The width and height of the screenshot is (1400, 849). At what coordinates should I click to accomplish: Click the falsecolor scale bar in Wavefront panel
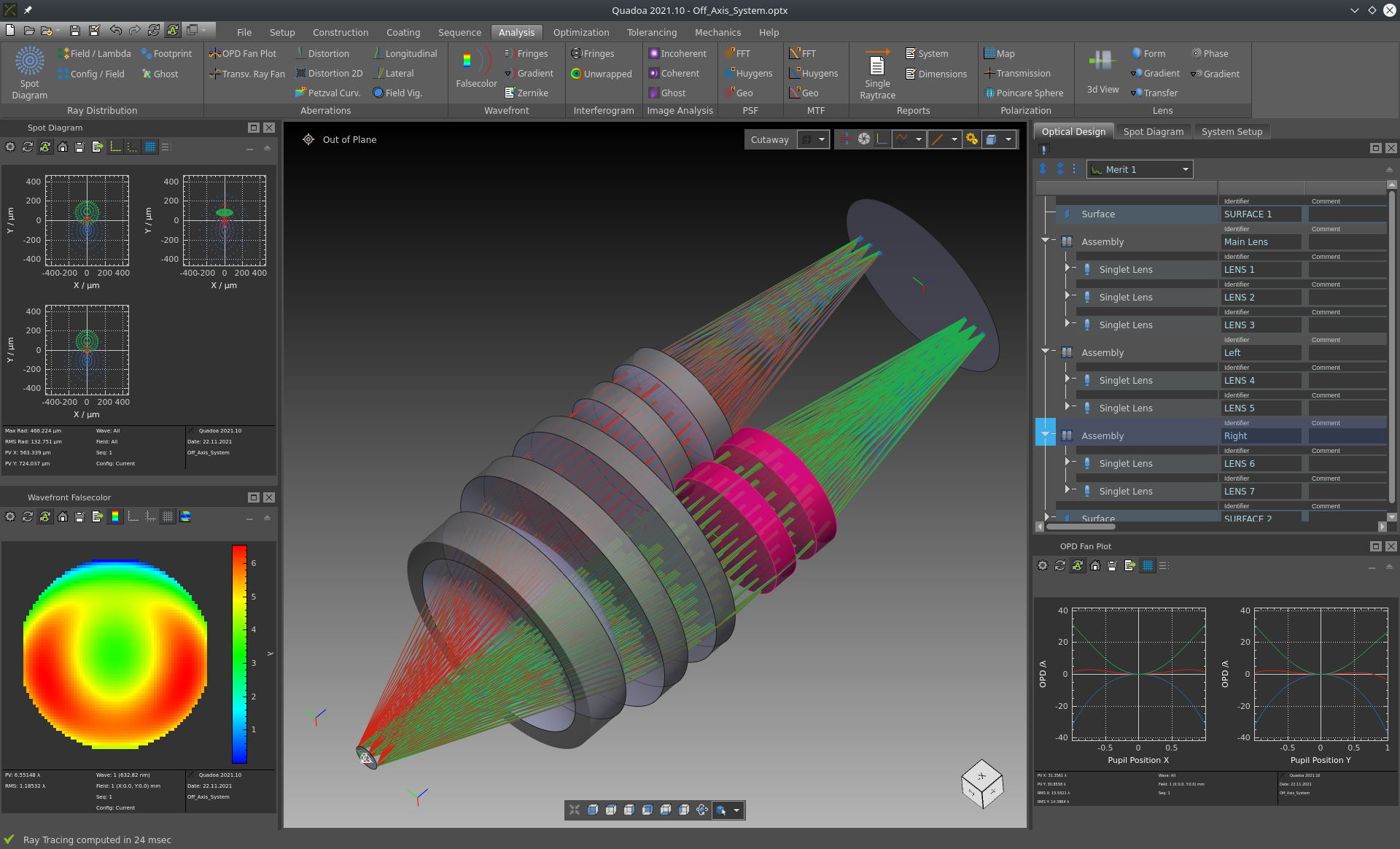pos(239,654)
